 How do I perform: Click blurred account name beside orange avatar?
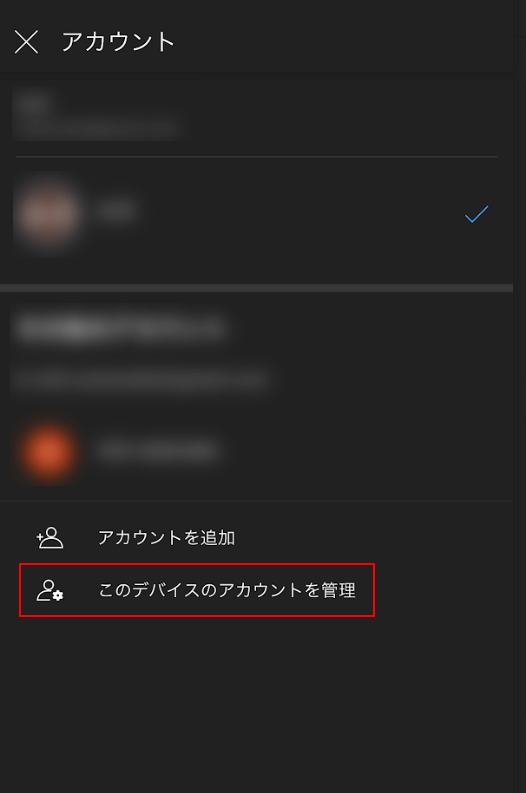pyautogui.click(x=157, y=451)
